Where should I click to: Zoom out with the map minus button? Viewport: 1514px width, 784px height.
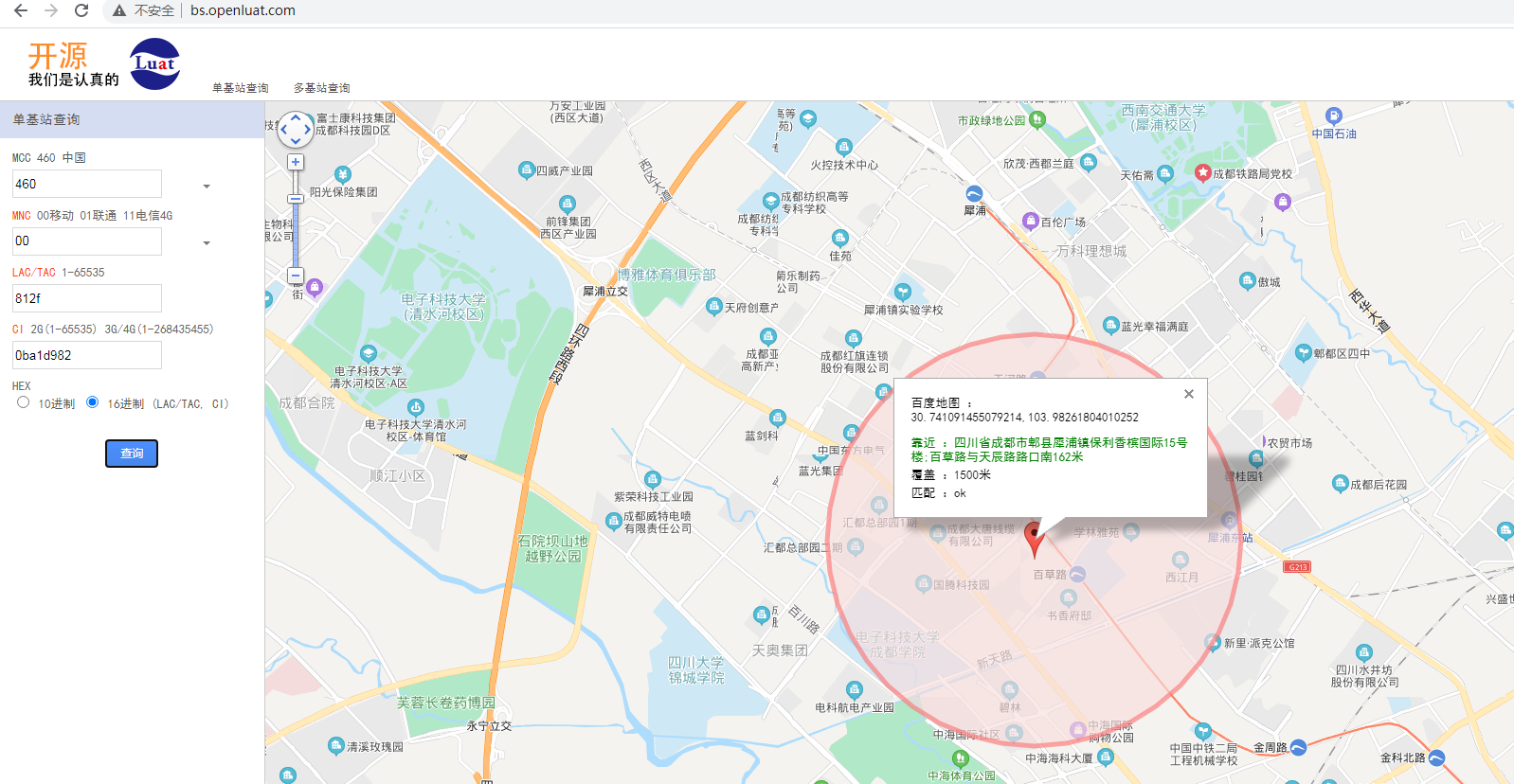[x=296, y=276]
